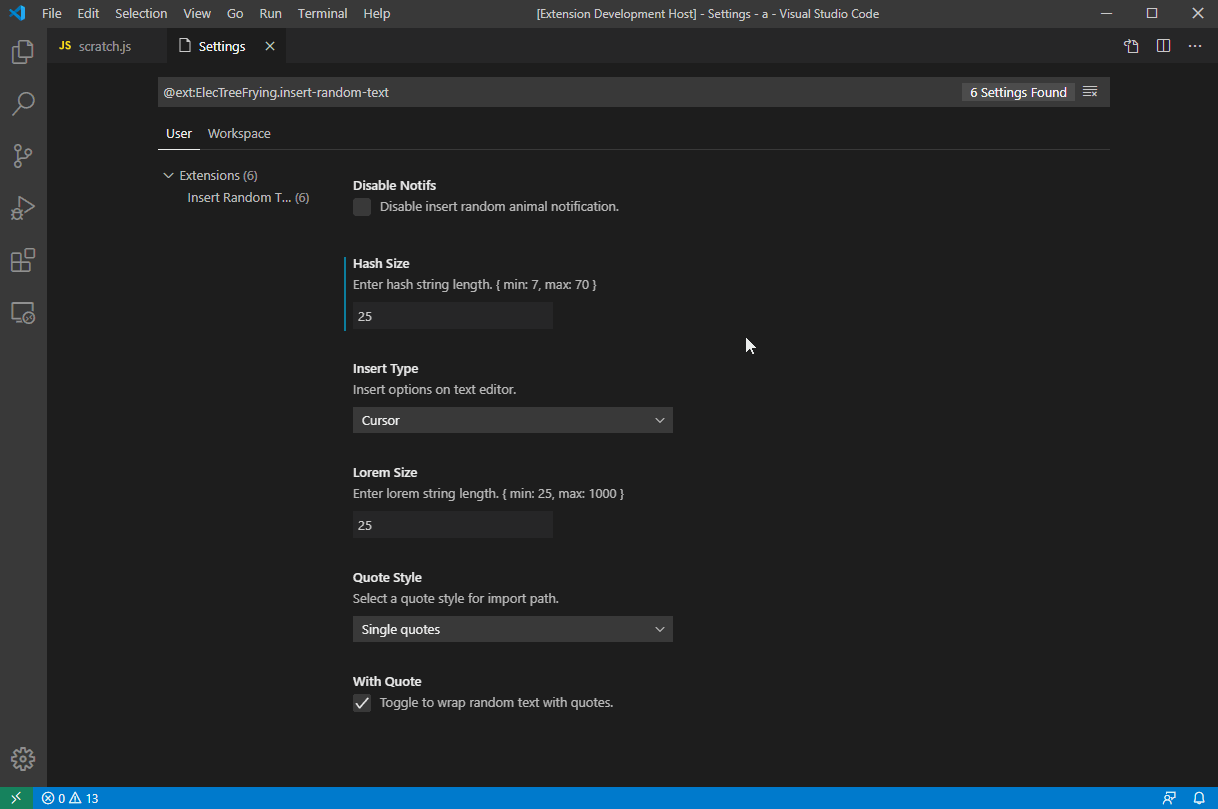Open the feedback icon in status bar
Image resolution: width=1218 pixels, height=809 pixels.
1169,798
